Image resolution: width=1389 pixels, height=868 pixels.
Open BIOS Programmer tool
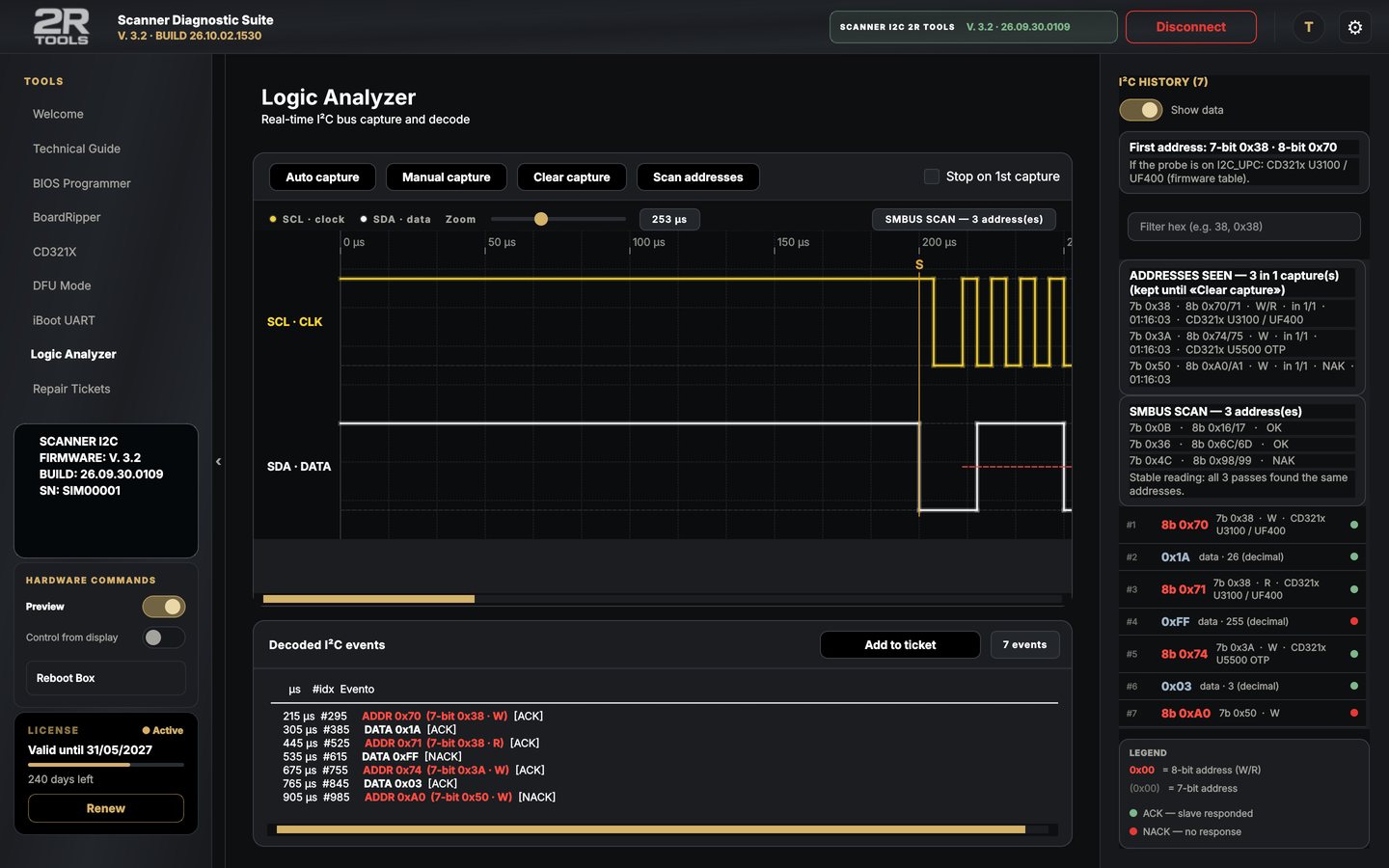click(x=81, y=183)
